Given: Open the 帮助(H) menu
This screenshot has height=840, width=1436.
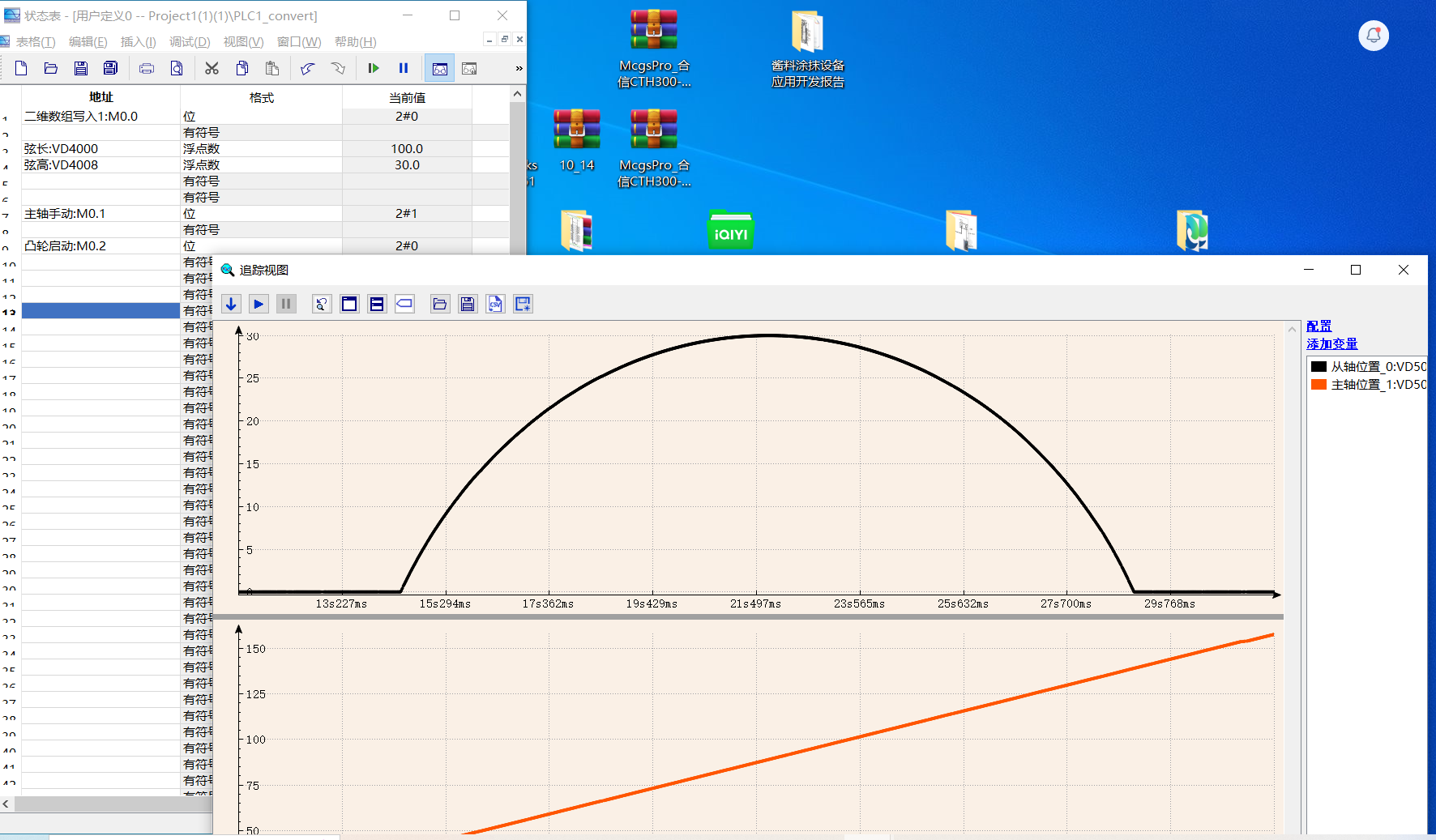Looking at the screenshot, I should point(355,41).
